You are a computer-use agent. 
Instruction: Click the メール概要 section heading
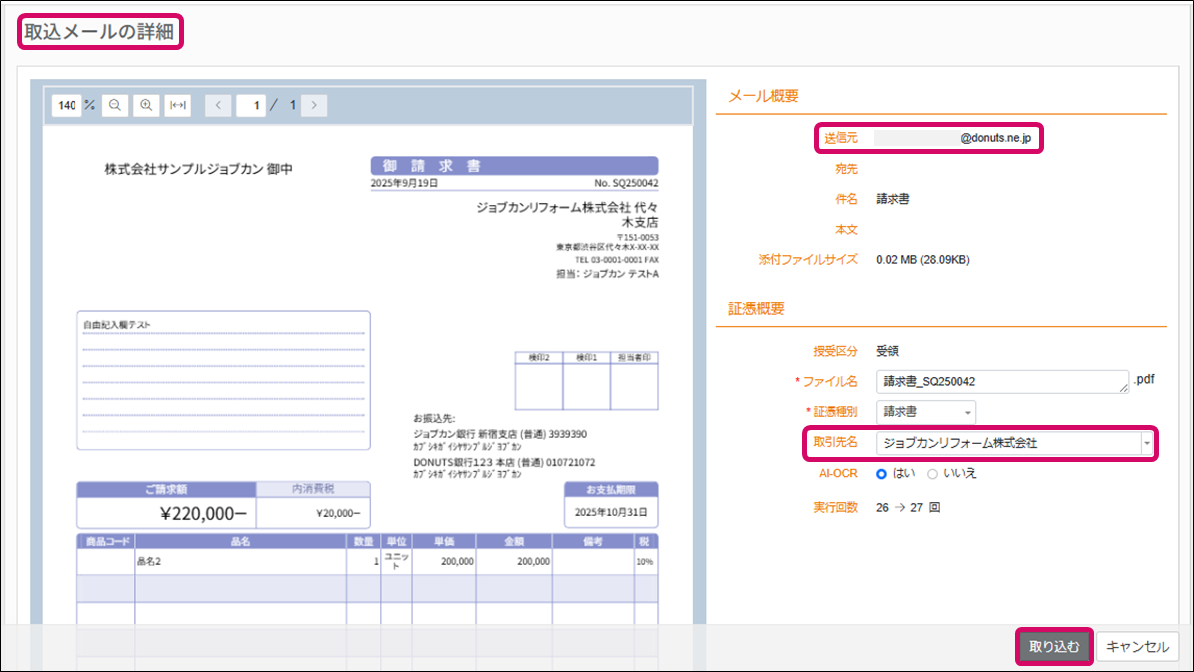[x=763, y=96]
